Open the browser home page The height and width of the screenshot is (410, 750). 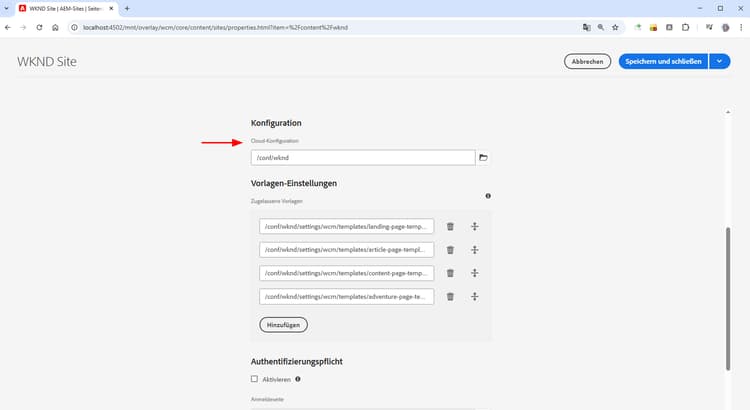(55, 28)
